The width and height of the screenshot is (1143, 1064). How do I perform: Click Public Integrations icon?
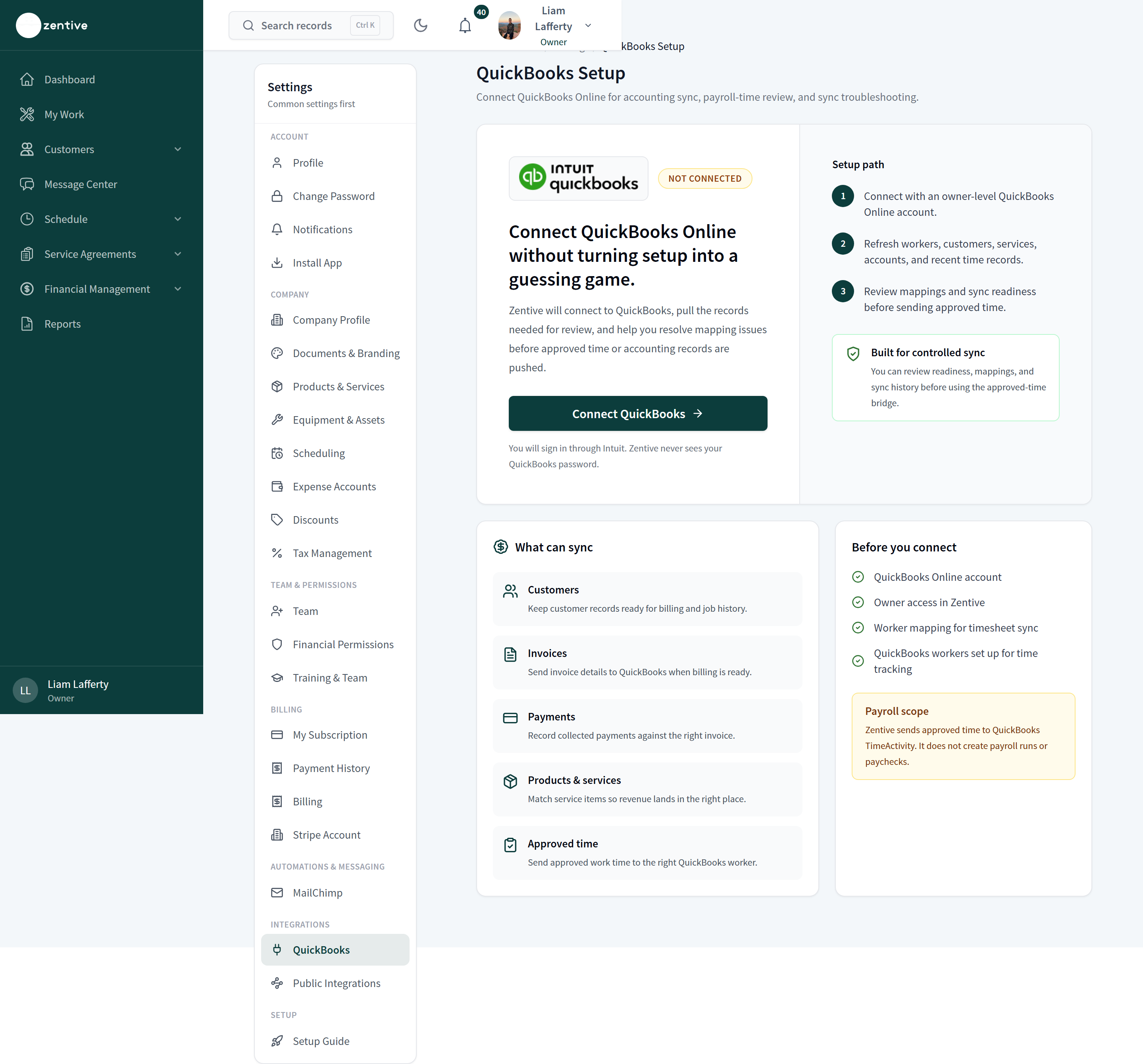pos(277,983)
